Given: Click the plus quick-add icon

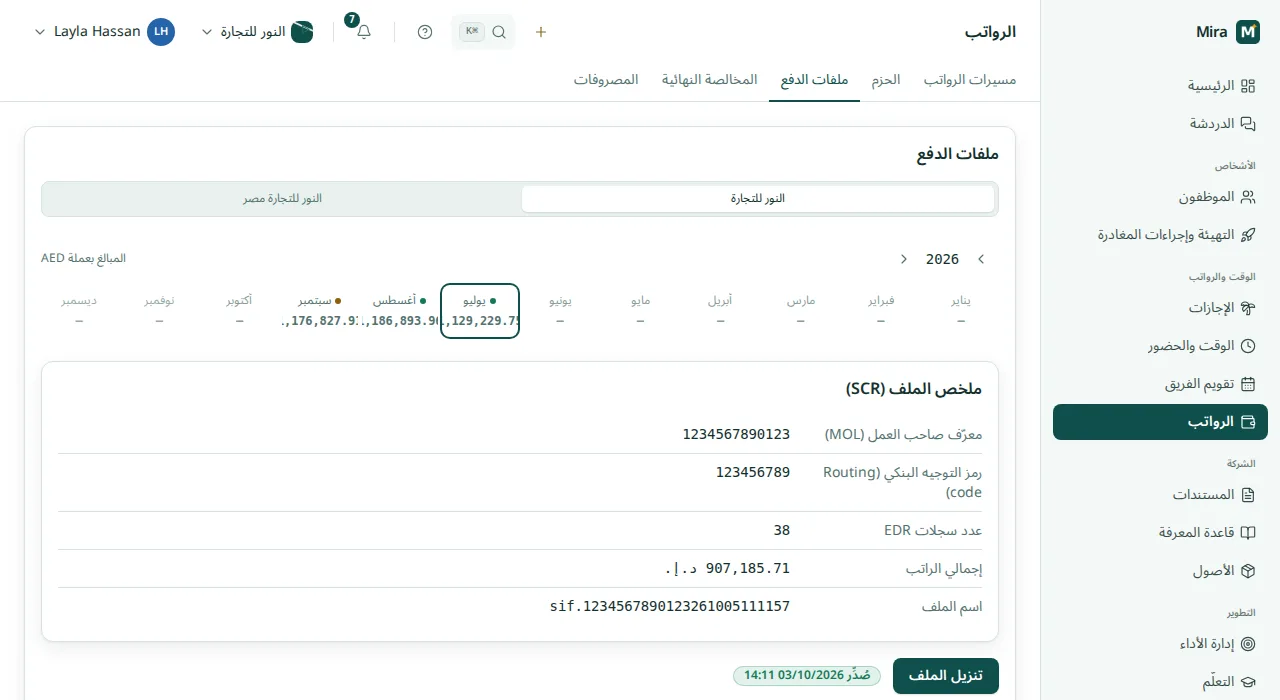Looking at the screenshot, I should pos(541,32).
